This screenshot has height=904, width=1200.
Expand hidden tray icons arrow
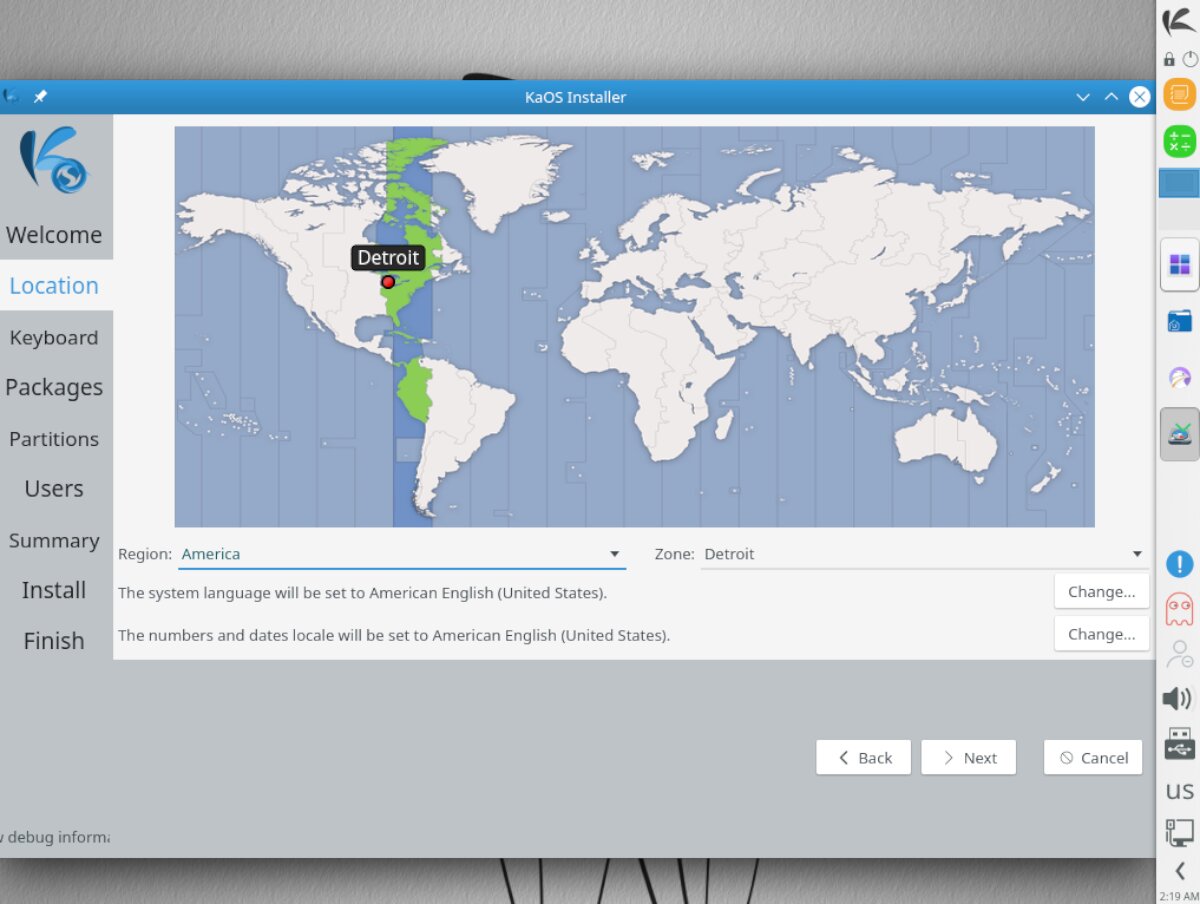tap(1179, 871)
